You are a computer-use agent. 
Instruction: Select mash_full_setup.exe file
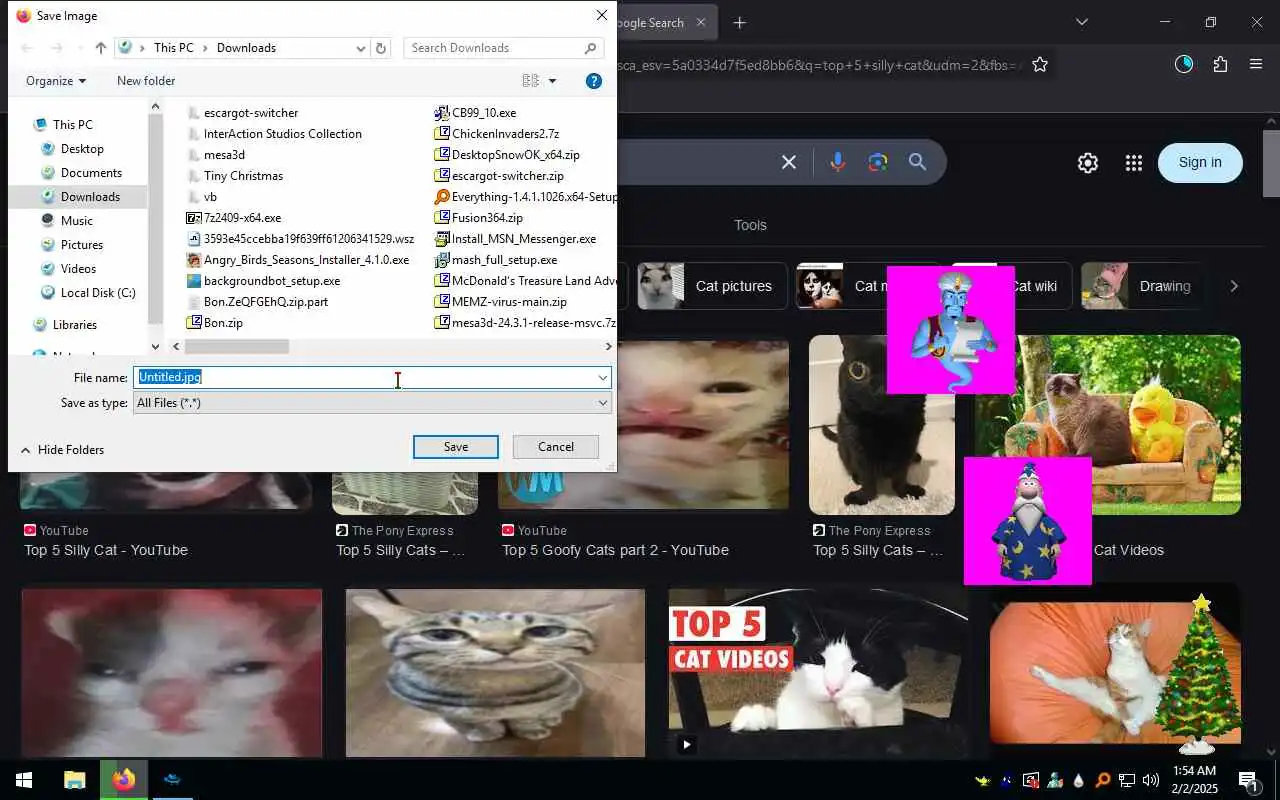click(504, 260)
